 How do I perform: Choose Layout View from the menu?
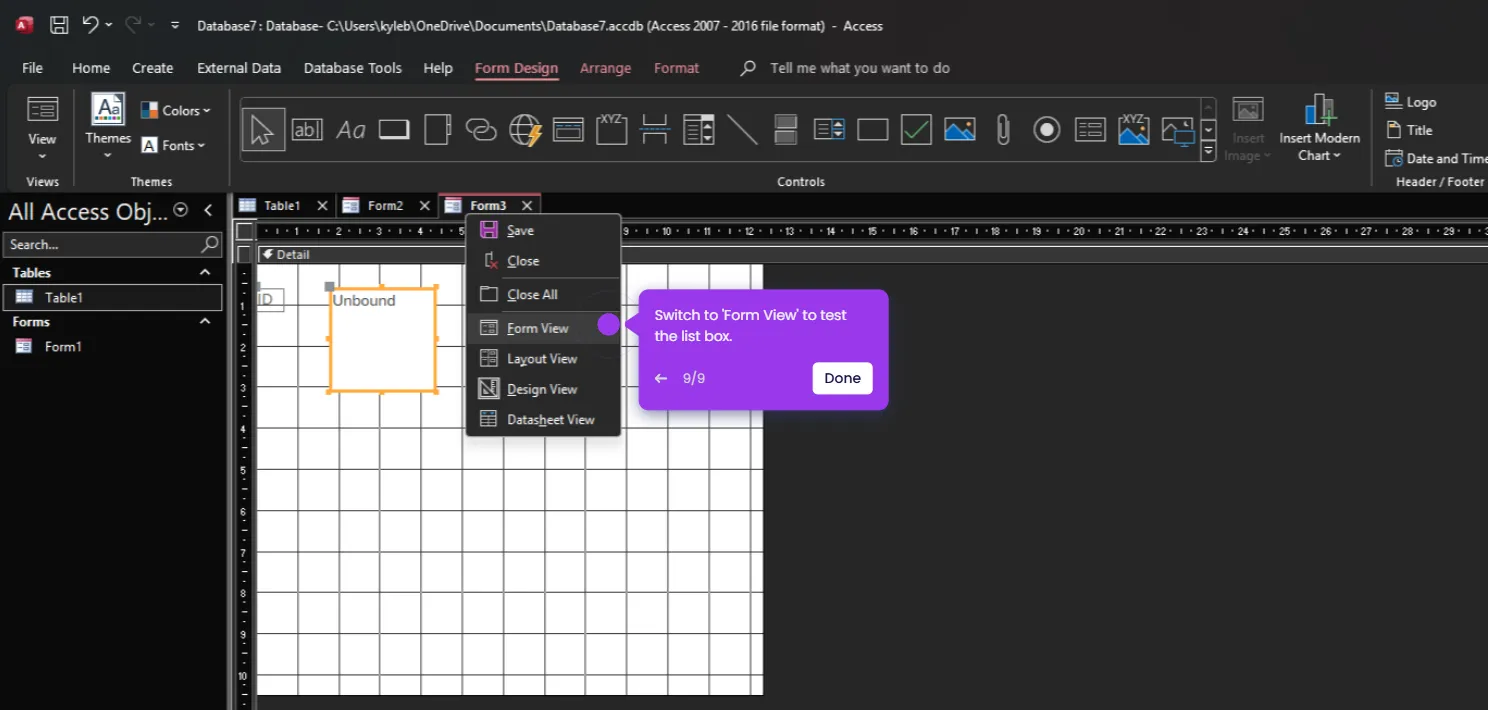coord(543,358)
